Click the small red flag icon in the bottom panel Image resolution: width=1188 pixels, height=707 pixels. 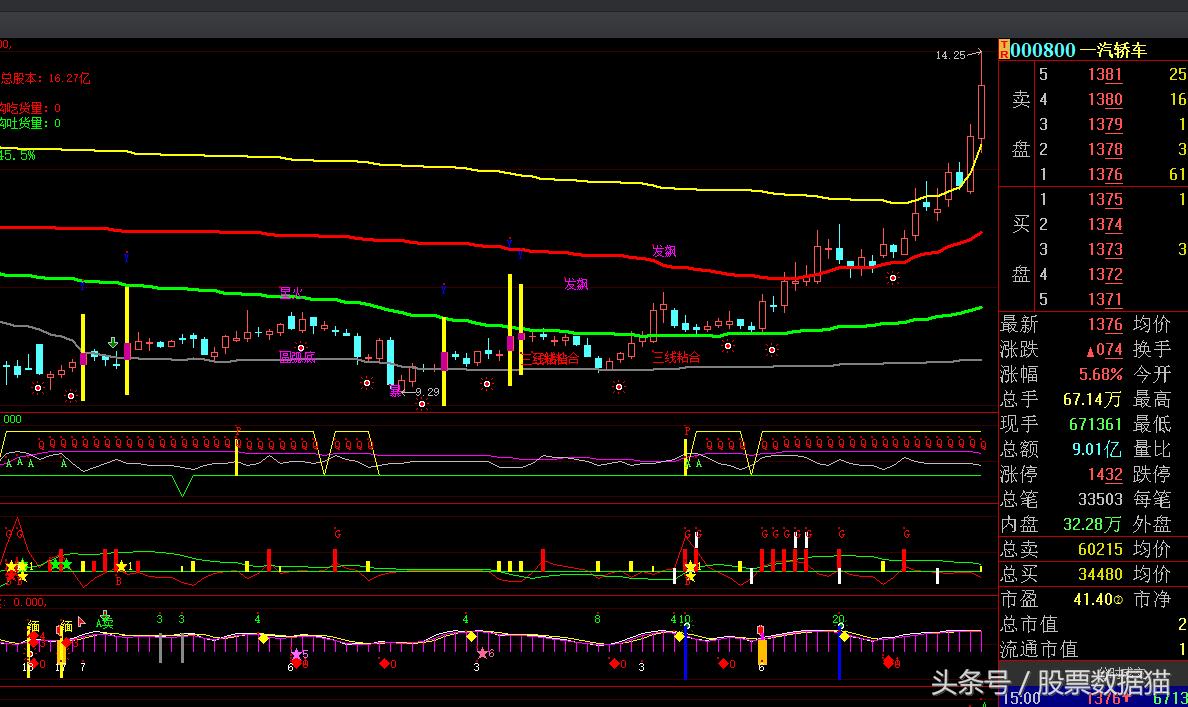click(81, 621)
